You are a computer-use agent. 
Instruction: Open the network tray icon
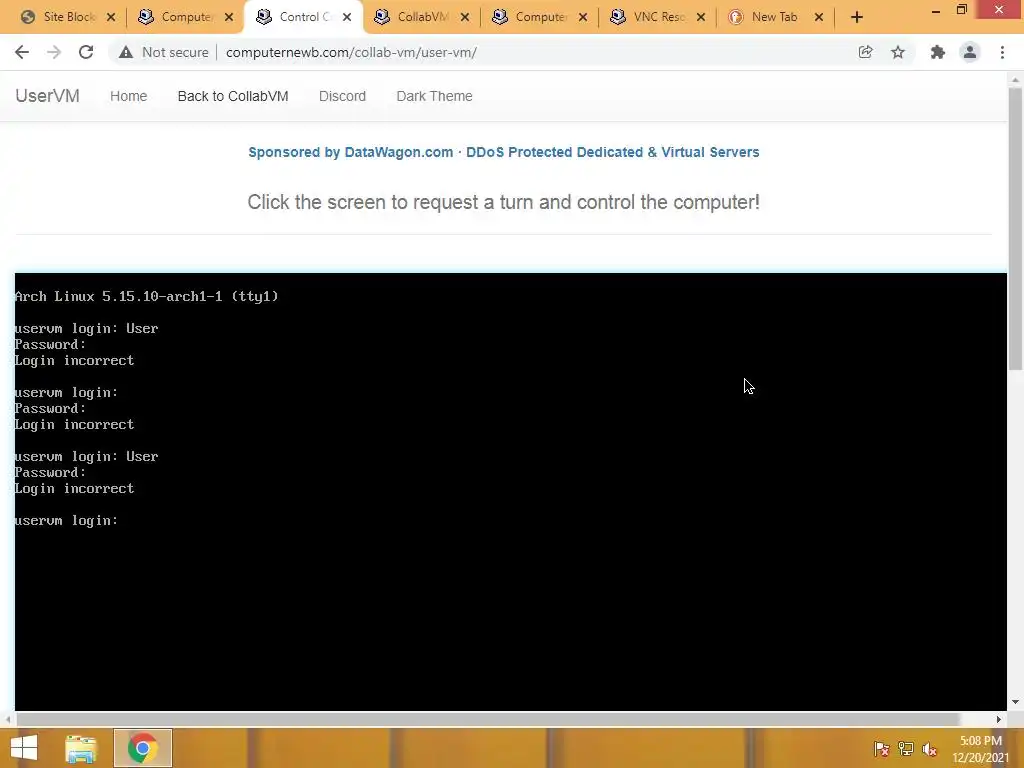coord(906,749)
